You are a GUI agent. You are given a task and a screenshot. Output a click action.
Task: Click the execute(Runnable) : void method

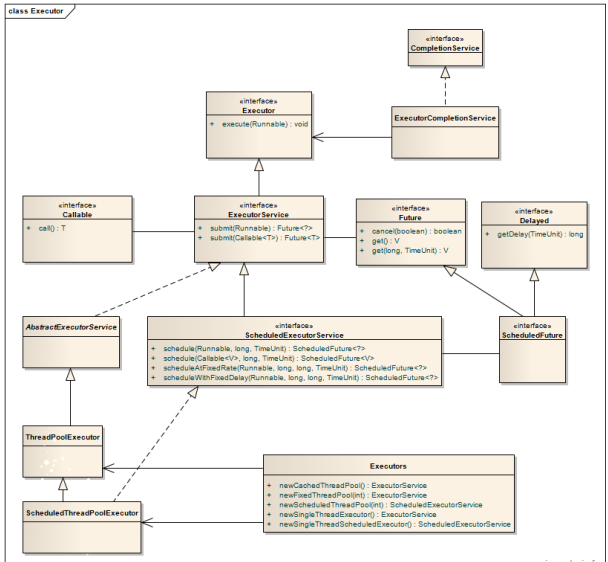click(265, 124)
